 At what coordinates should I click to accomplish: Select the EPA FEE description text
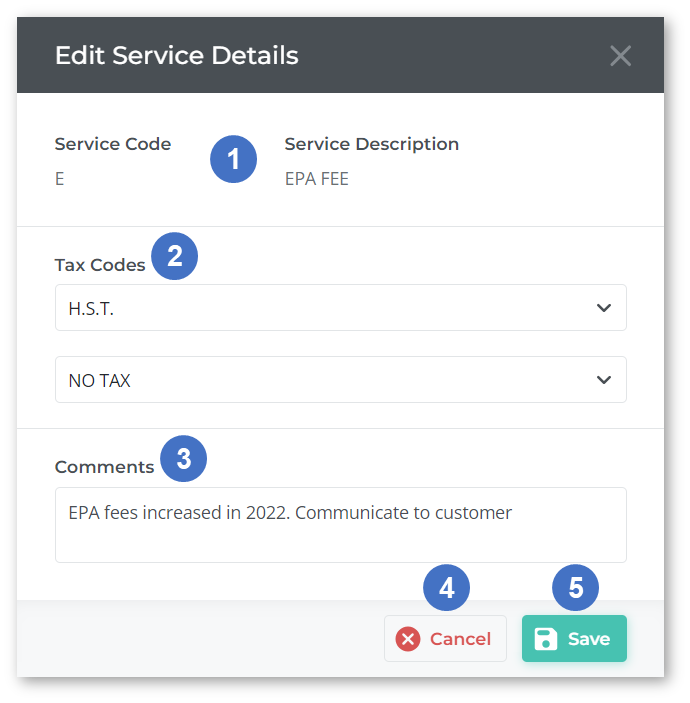(317, 179)
